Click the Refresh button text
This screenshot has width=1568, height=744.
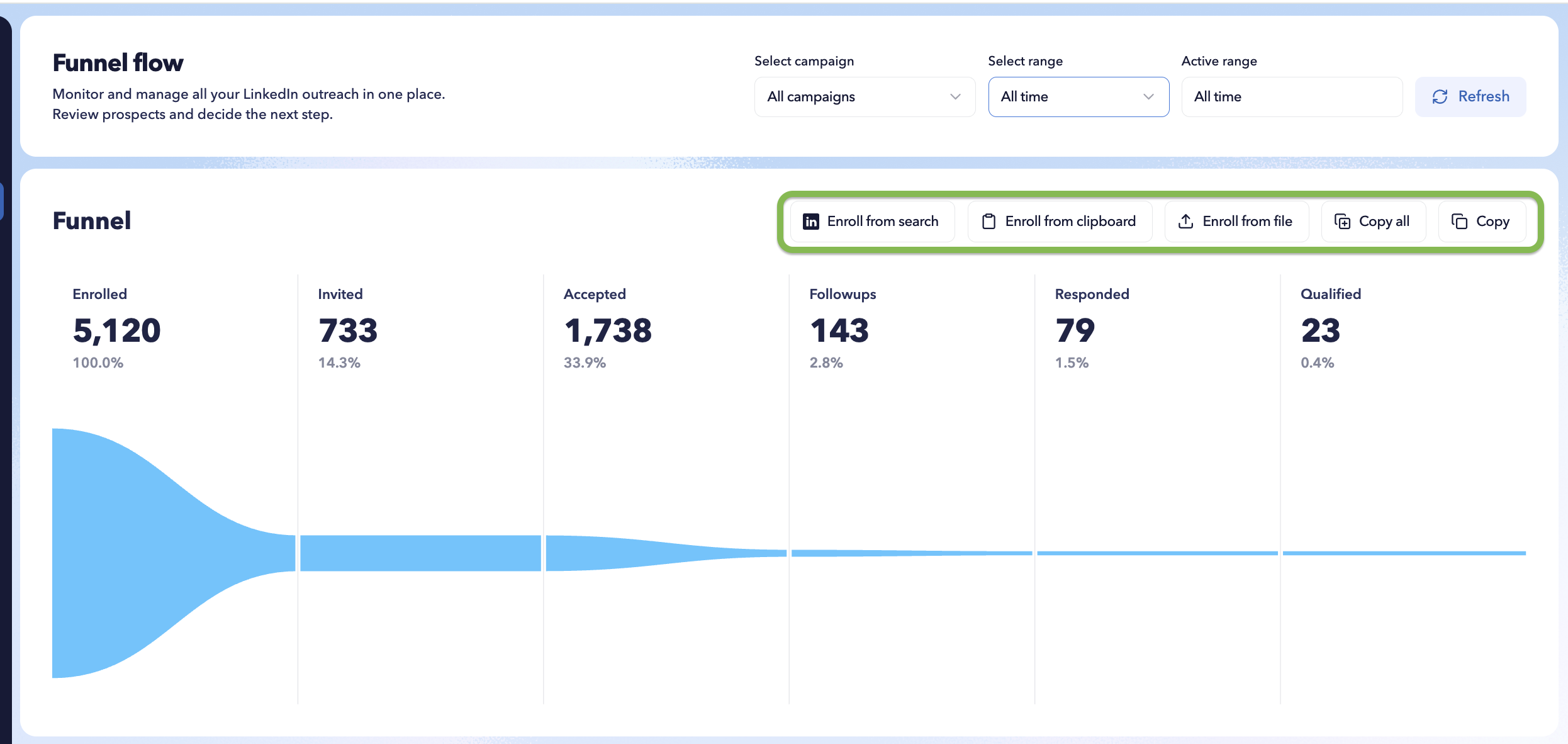[x=1484, y=96]
